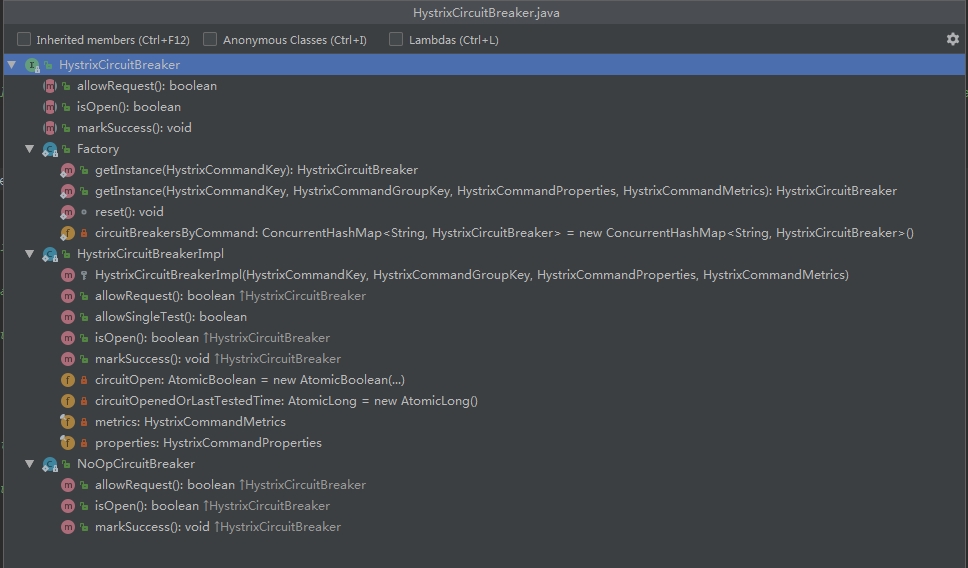Click method icon of getInstance(HystrixCommandKey) row
Image resolution: width=968 pixels, height=568 pixels.
pos(67,170)
